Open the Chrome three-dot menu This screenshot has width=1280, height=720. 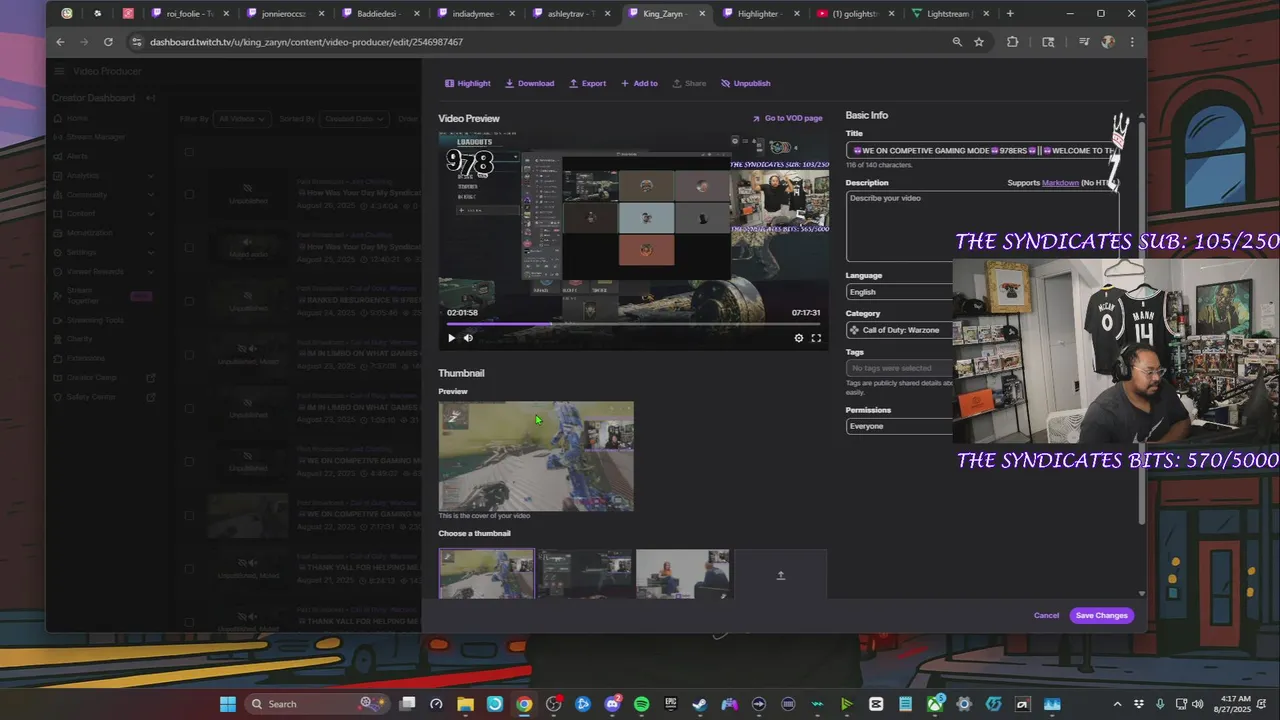pos(1132,42)
